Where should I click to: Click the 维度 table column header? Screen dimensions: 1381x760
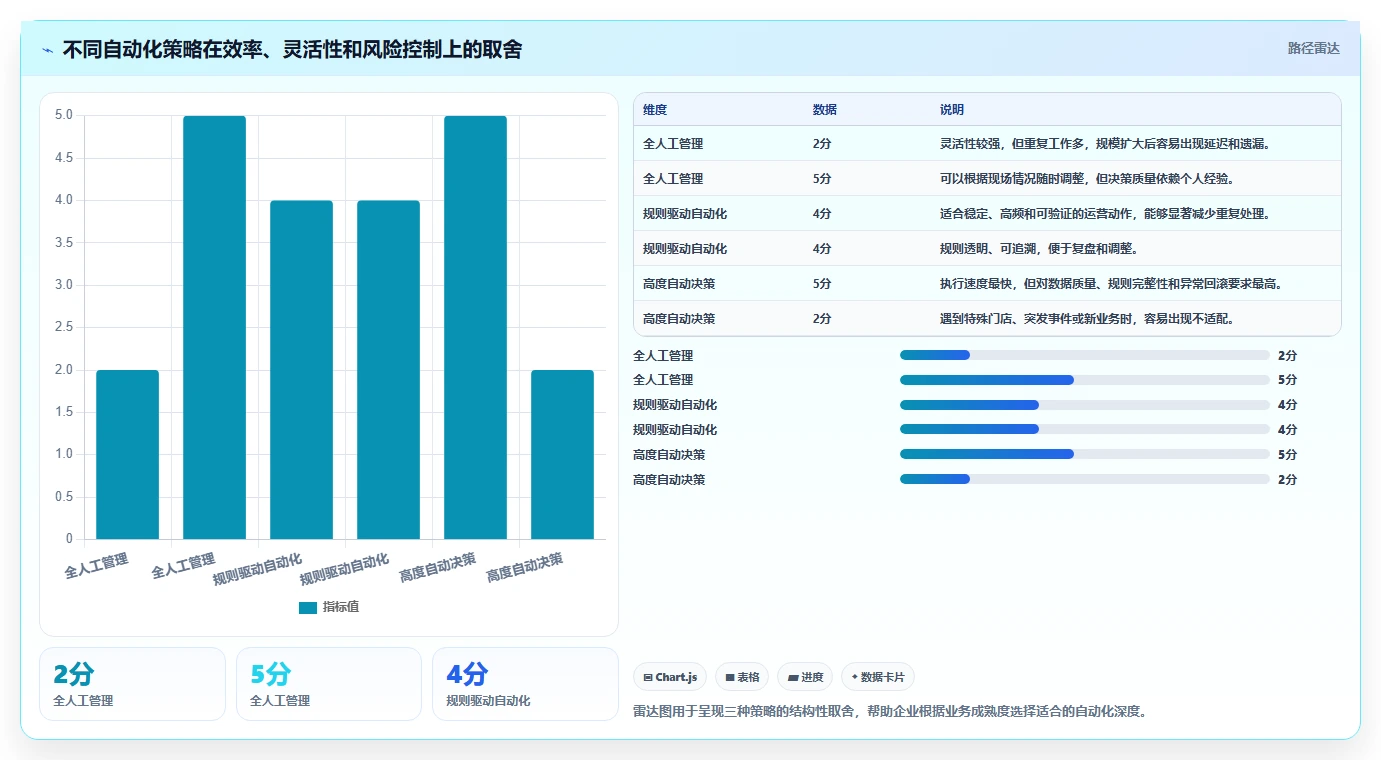[x=655, y=110]
